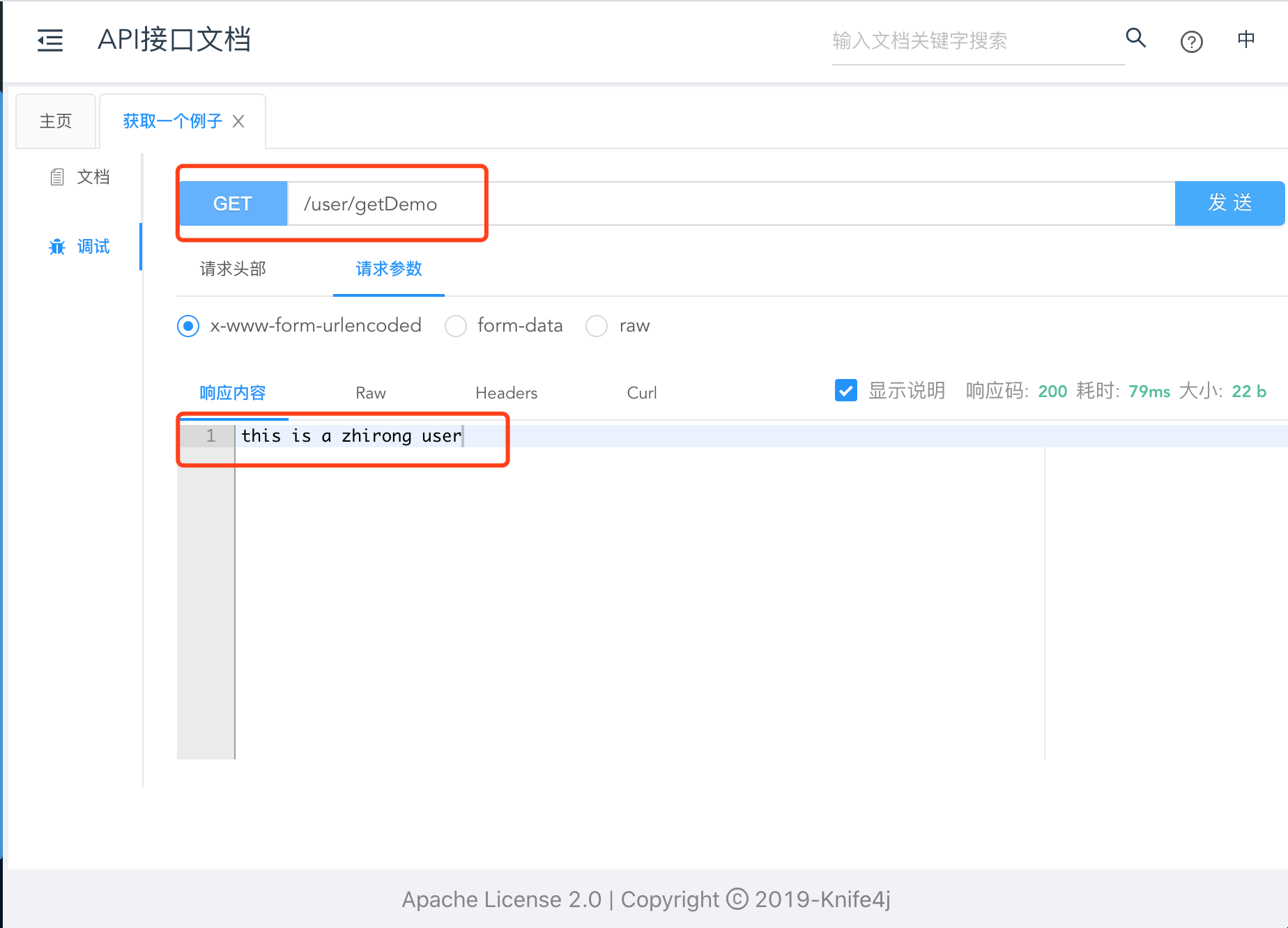Open the Headers response tab

(506, 393)
